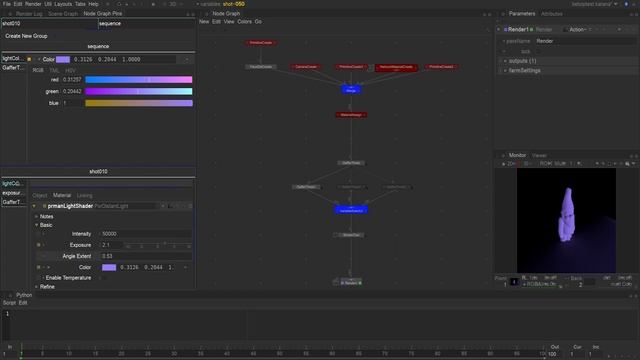Open the Go menu in Node Graph
The height and width of the screenshot is (360, 640).
tap(258, 22)
